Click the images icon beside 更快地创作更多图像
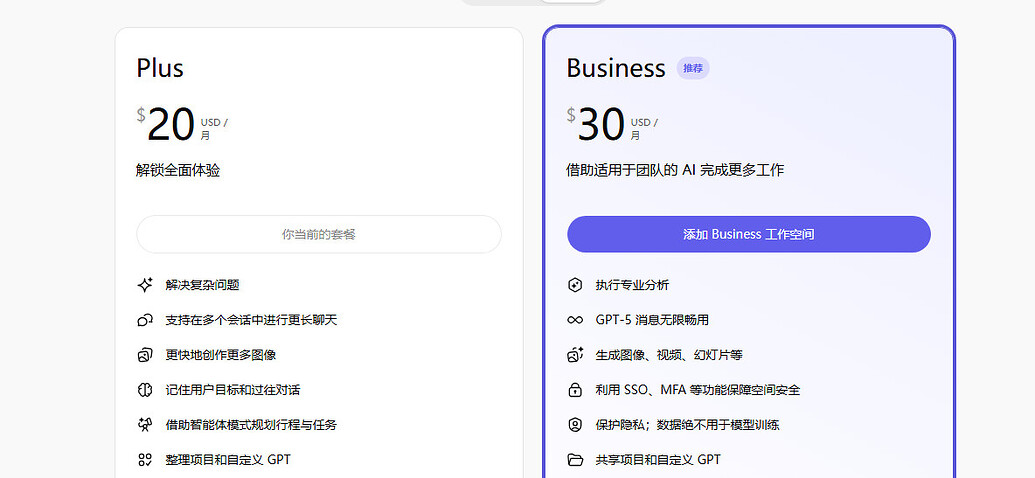Image resolution: width=1035 pixels, height=478 pixels. 145,355
